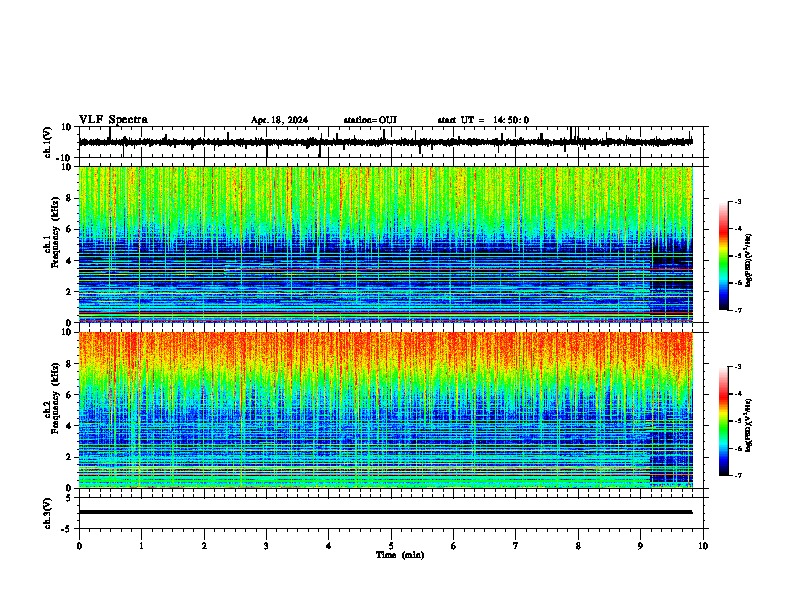Click time axis tick label "5"
Viewport: 792px width, 612px height.
(391, 546)
